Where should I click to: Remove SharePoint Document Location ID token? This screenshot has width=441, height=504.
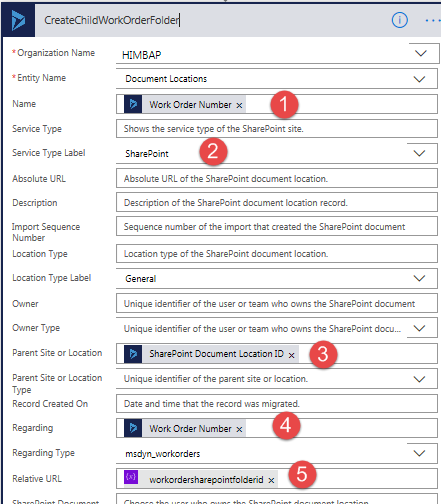(x=291, y=355)
